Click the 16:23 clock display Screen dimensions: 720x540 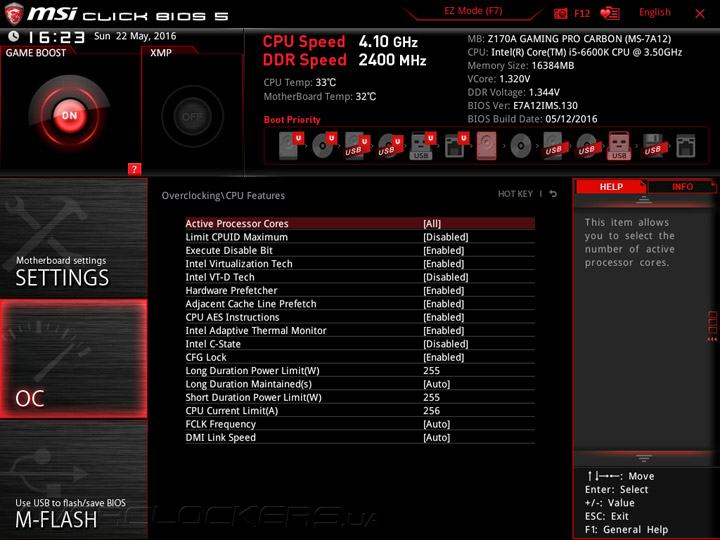(x=56, y=37)
